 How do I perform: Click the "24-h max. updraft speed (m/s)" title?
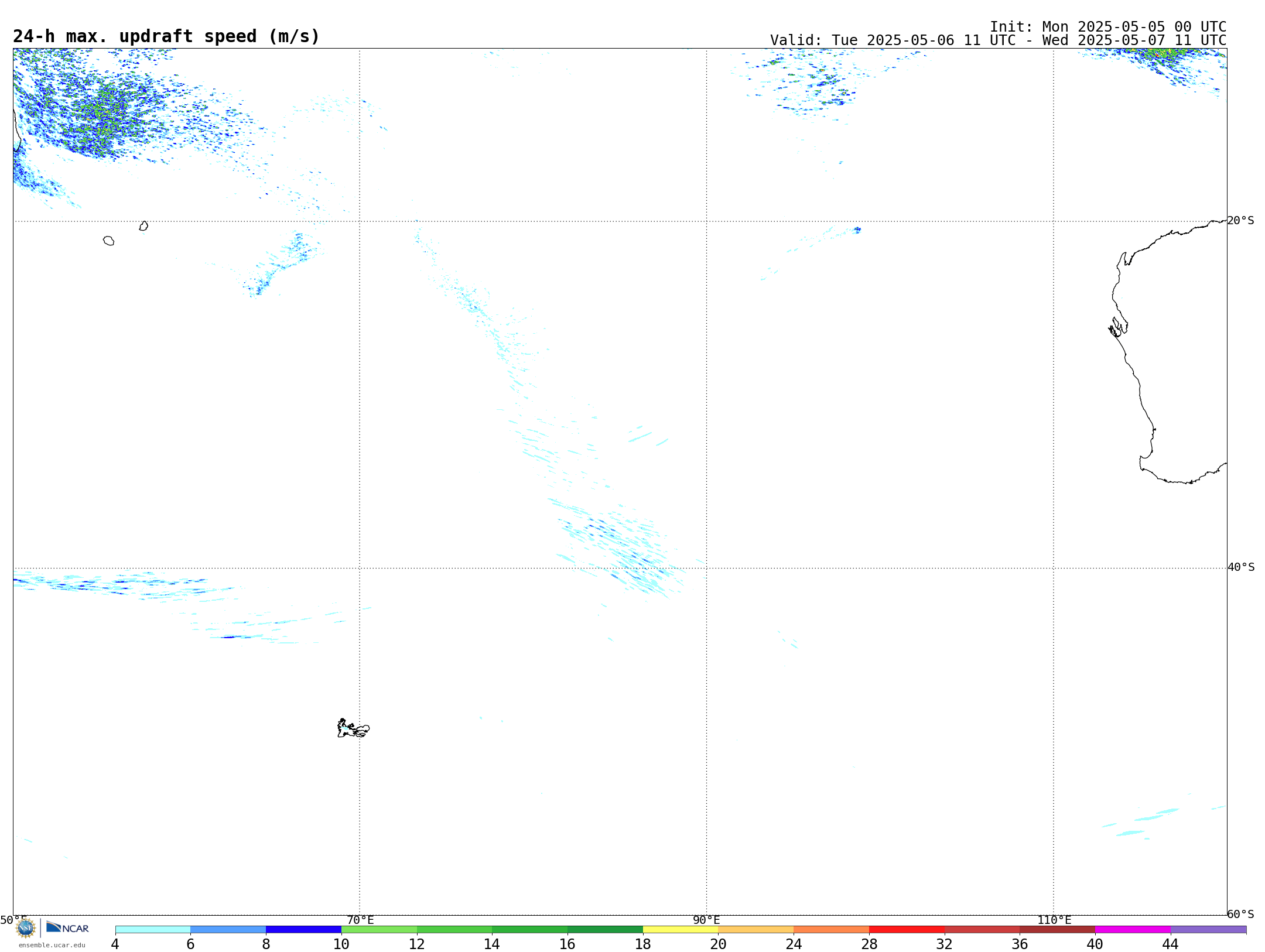166,36
